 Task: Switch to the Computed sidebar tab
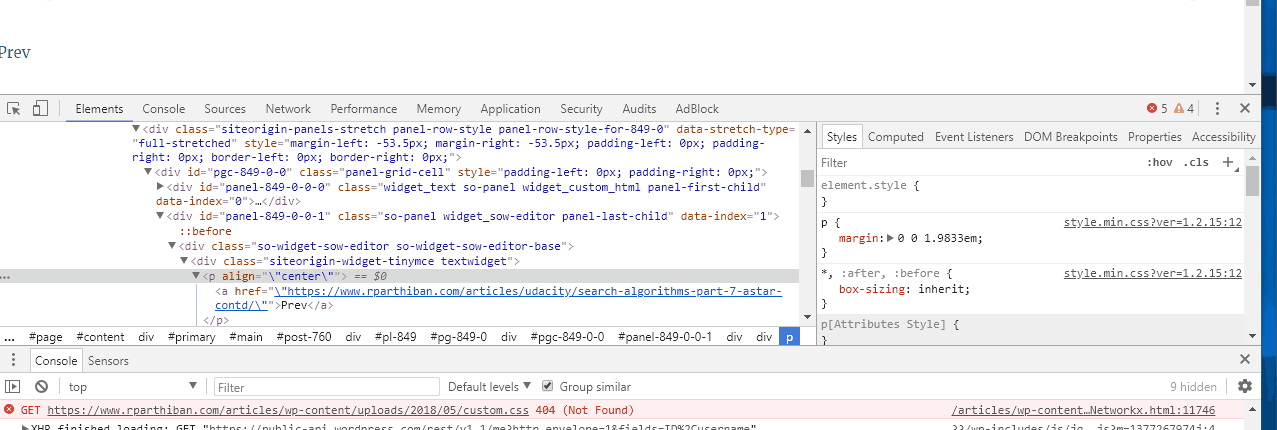click(895, 137)
